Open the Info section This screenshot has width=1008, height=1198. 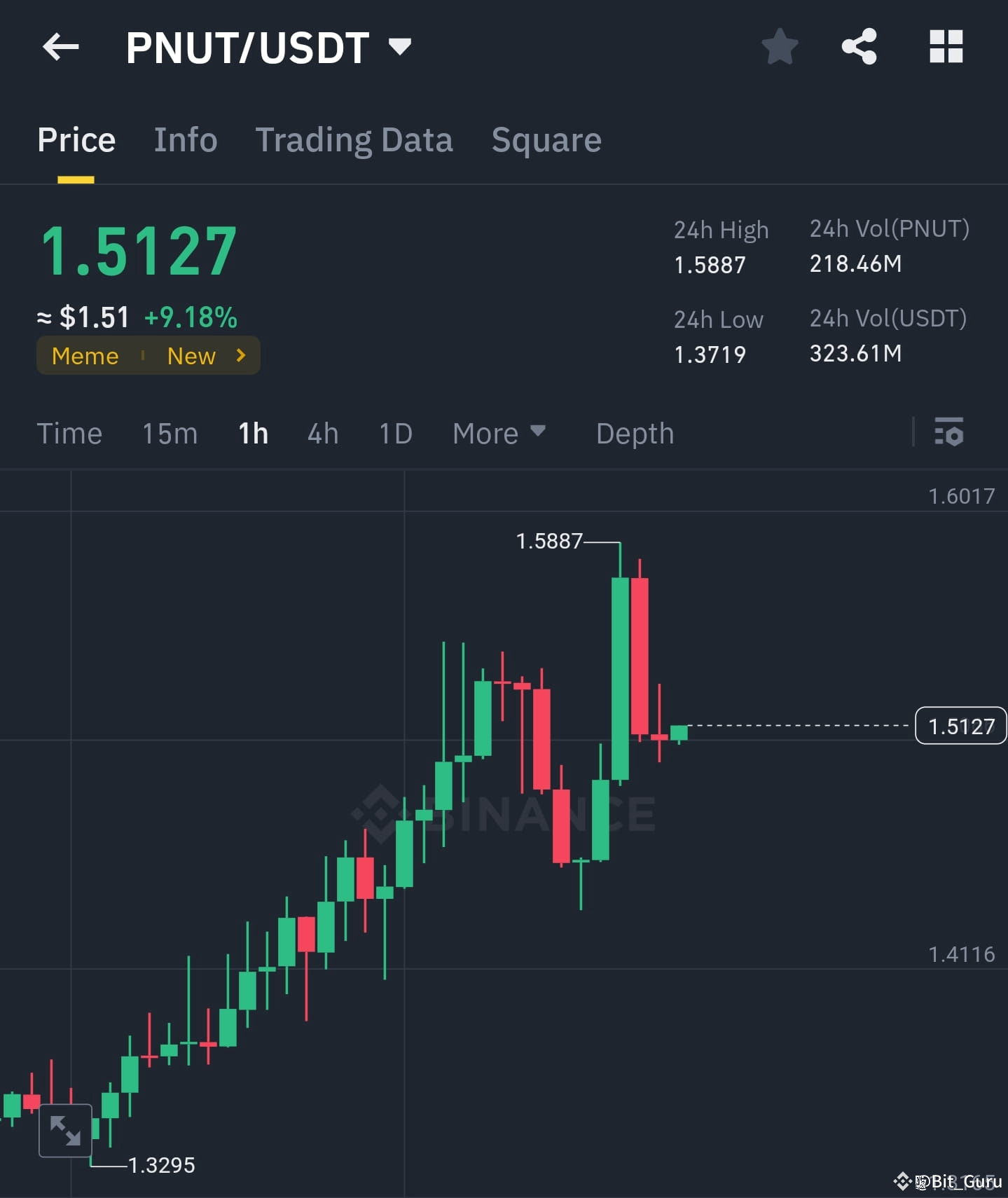coord(185,139)
